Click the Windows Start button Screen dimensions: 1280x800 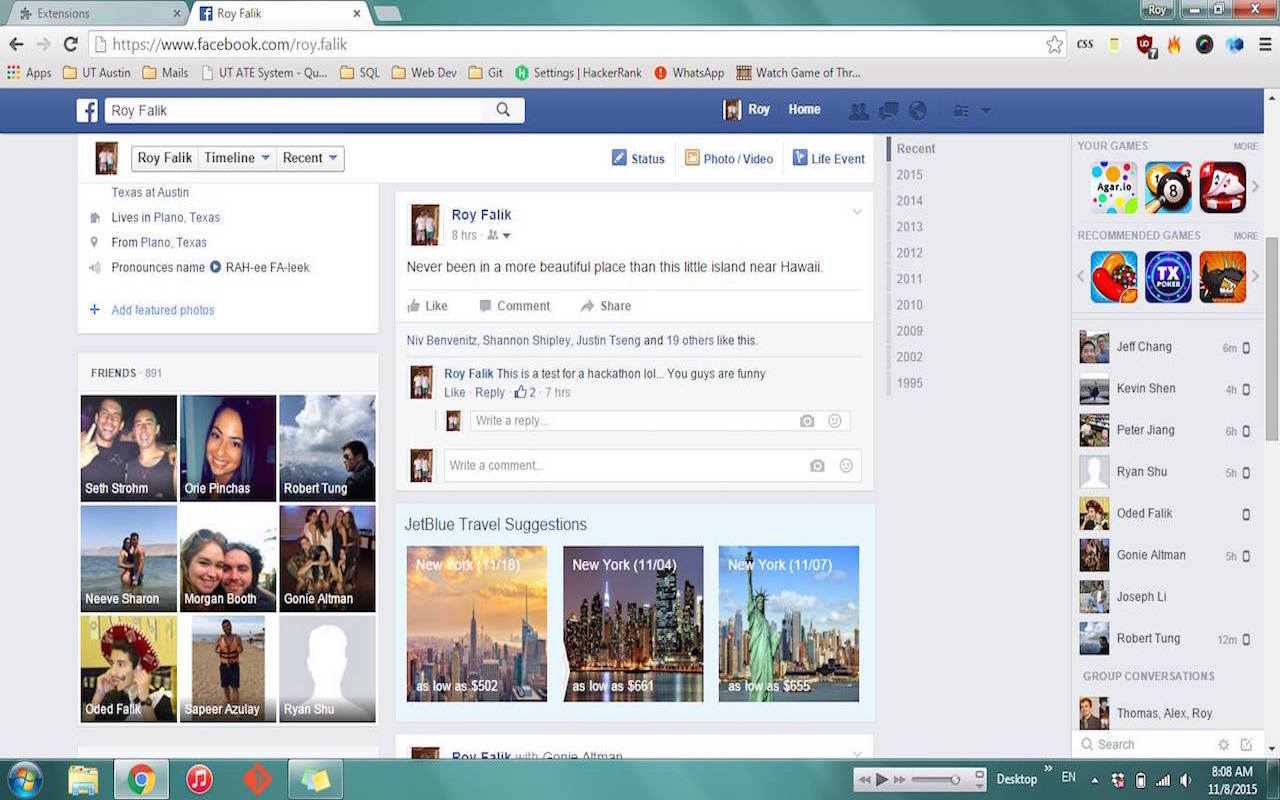(x=24, y=779)
